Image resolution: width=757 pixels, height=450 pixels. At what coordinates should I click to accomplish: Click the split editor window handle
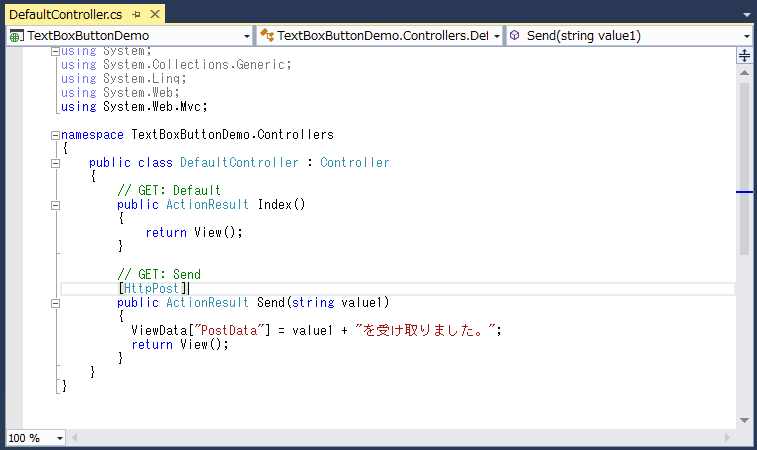tap(744, 56)
